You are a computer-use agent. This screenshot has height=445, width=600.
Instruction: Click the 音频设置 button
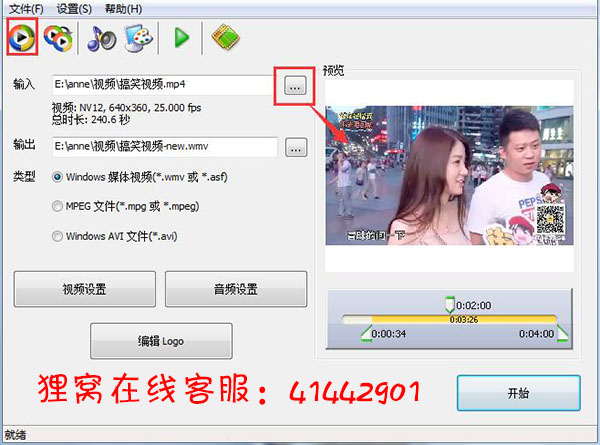pos(236,289)
